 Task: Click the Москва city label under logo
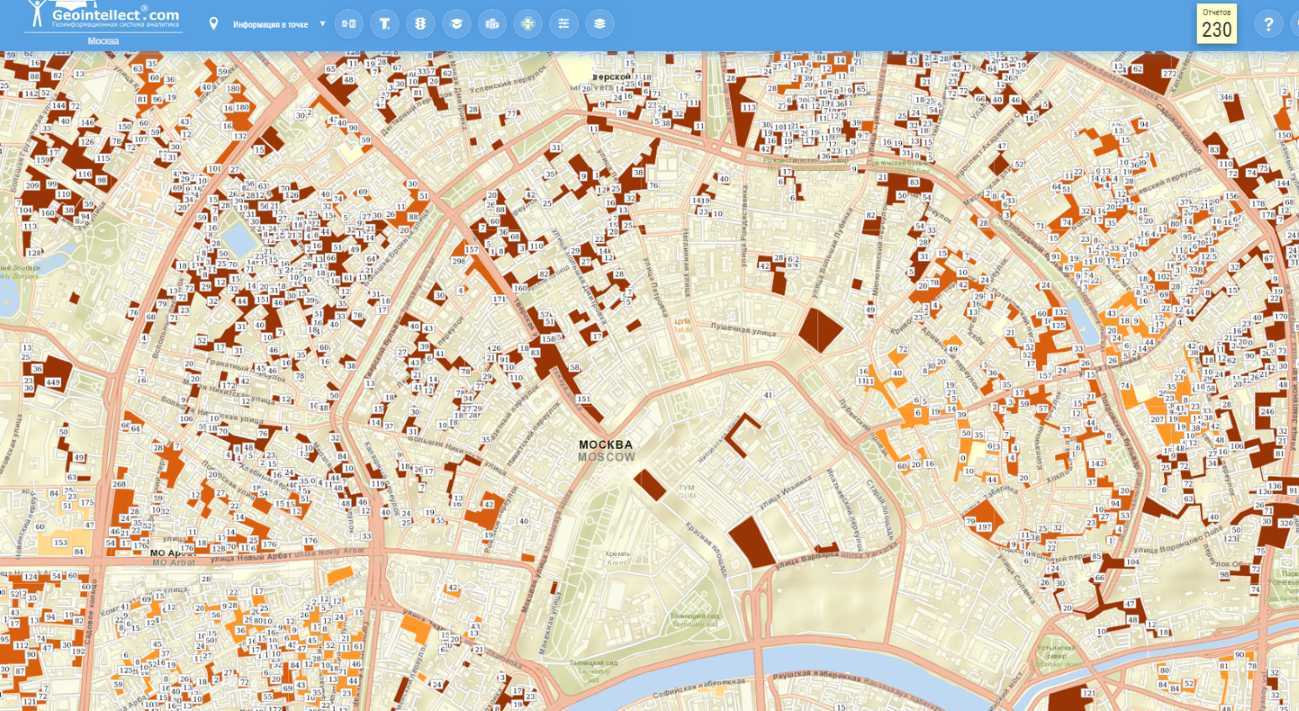103,41
